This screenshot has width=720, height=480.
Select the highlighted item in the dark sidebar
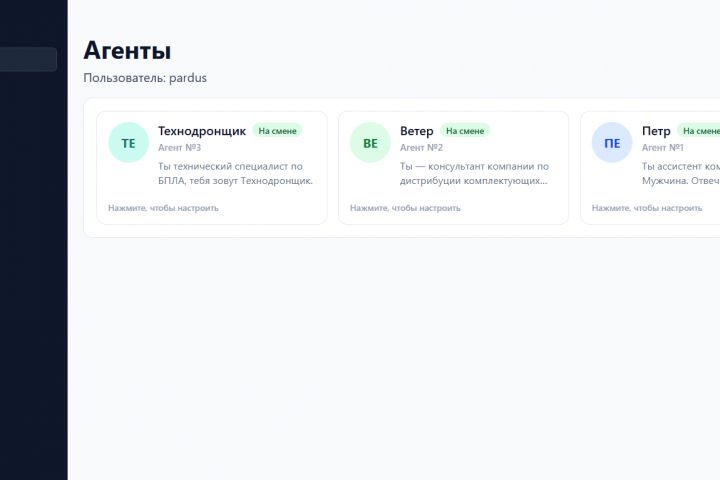tap(28, 59)
